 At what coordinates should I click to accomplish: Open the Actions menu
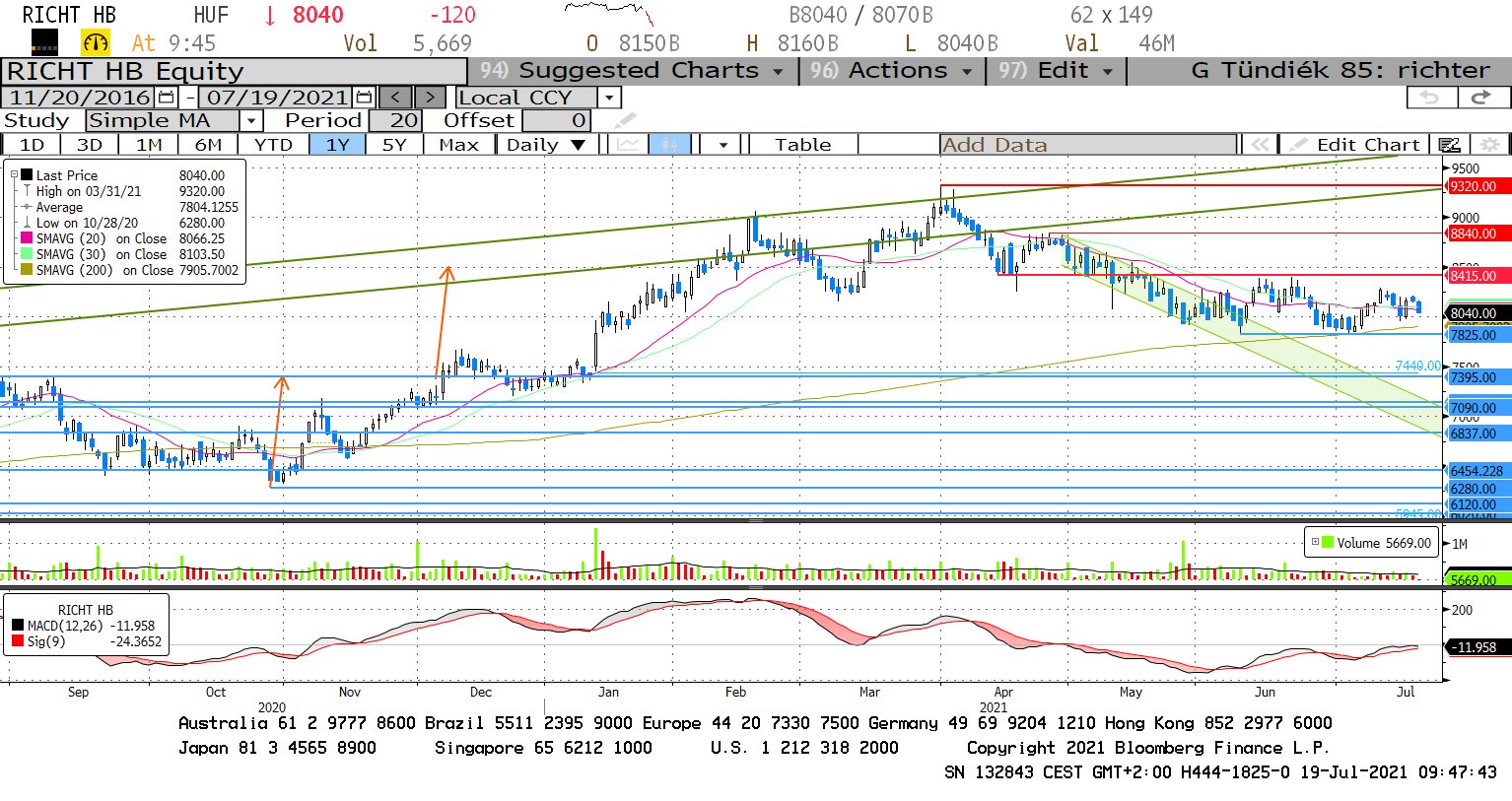click(x=890, y=71)
